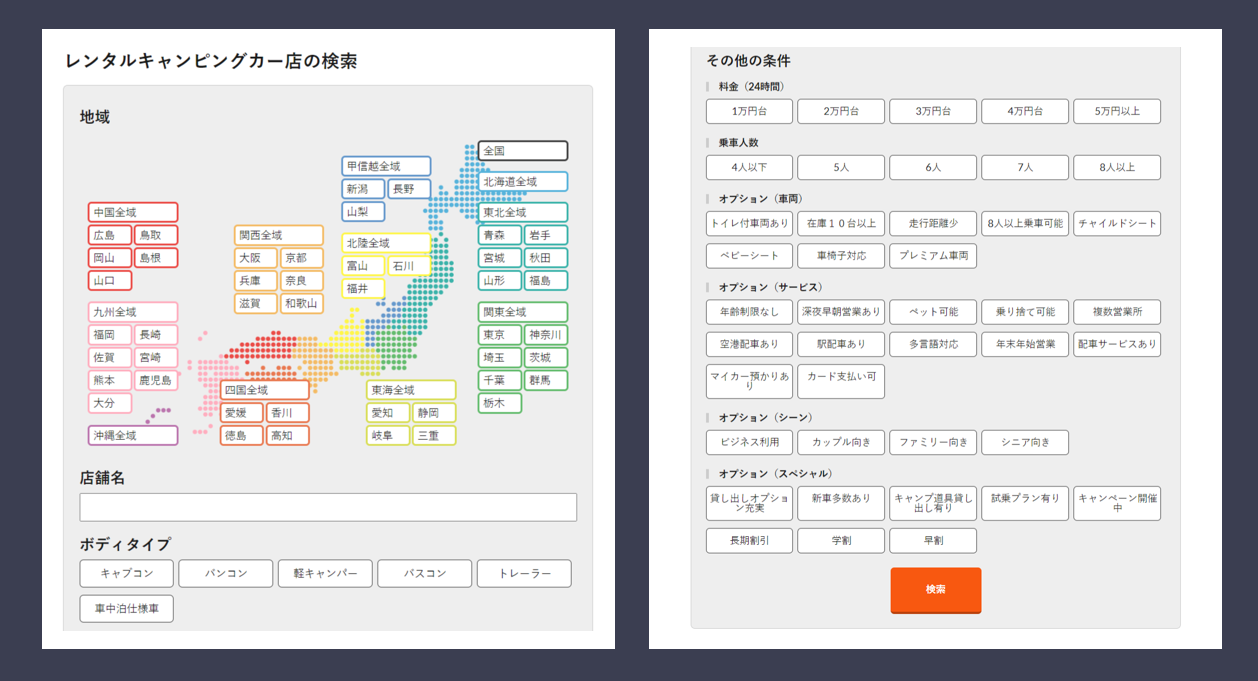The image size is (1258, 681).
Task: Select 福岡 in the Kyushu group
Action: click(110, 335)
